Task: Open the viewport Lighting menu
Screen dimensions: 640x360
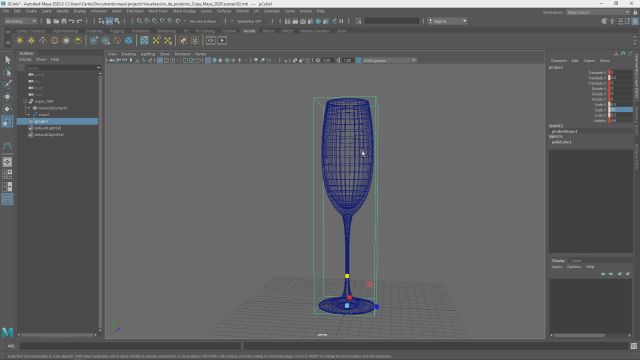Action: click(x=148, y=54)
